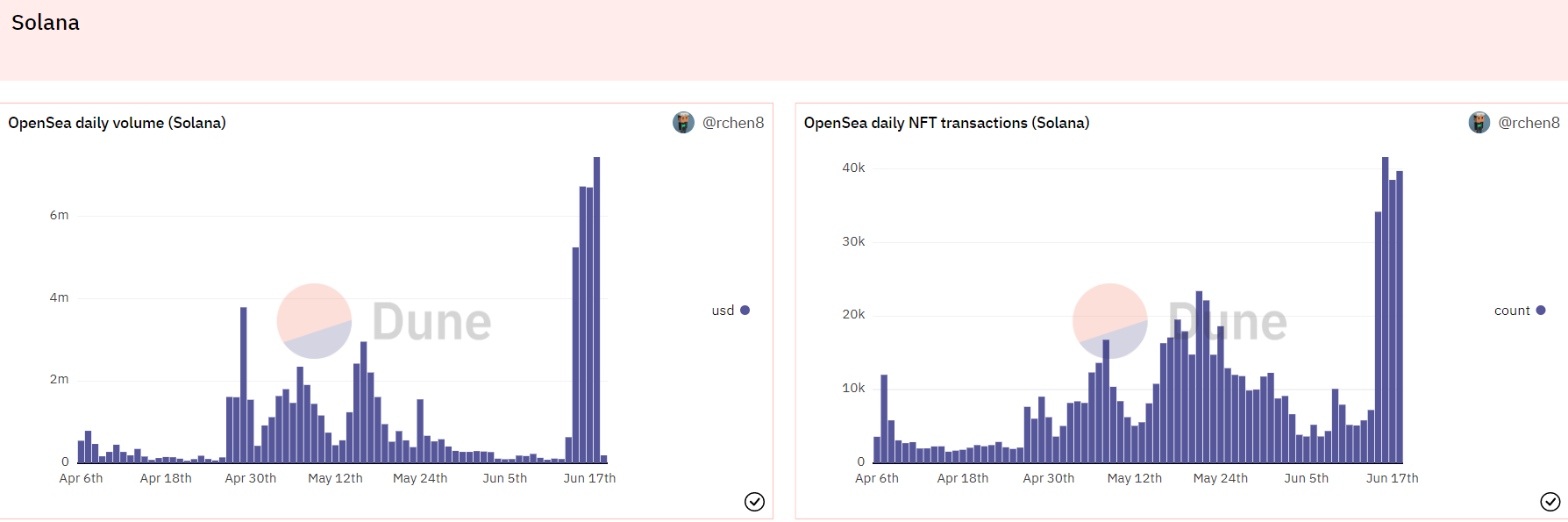
Task: Click the Apr 6th label on the volume chart
Action: pyautogui.click(x=81, y=478)
